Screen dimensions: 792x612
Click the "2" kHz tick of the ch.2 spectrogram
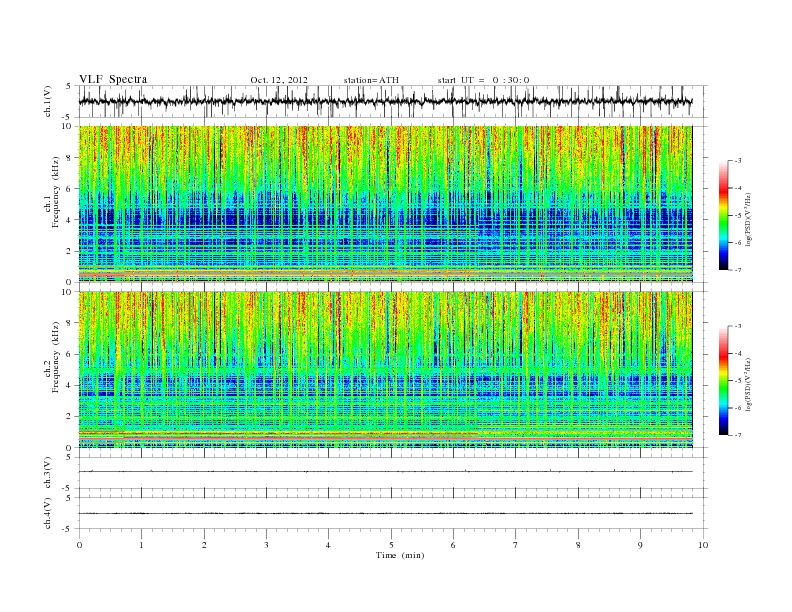(70, 417)
